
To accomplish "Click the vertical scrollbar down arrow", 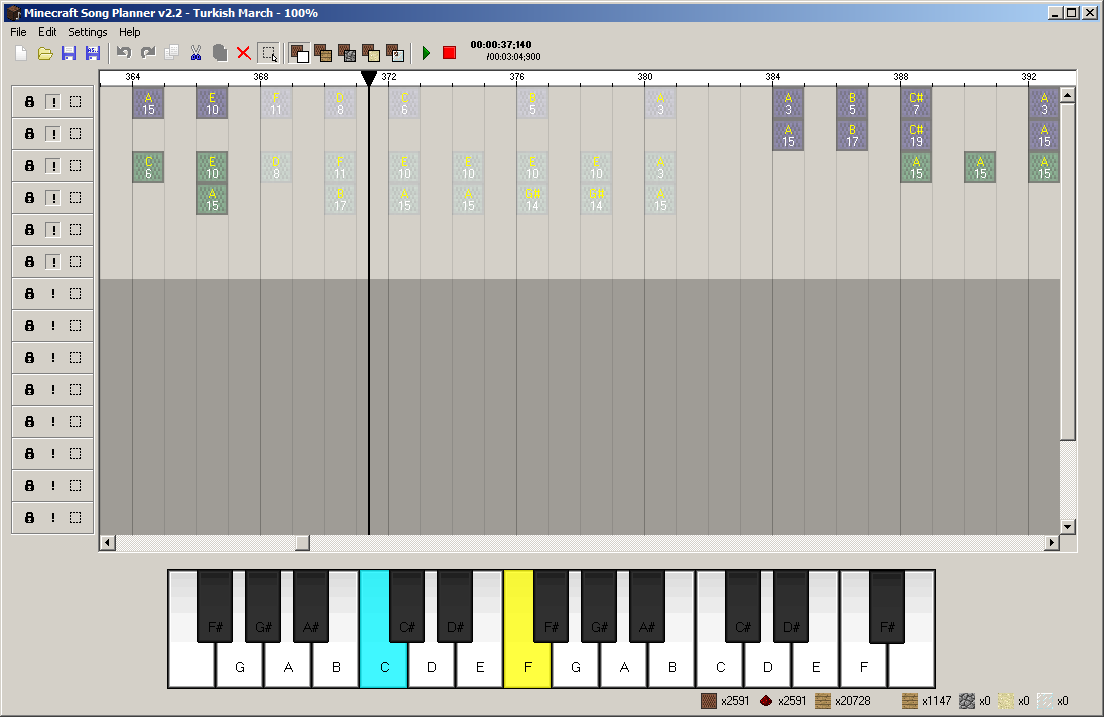I will [1067, 527].
